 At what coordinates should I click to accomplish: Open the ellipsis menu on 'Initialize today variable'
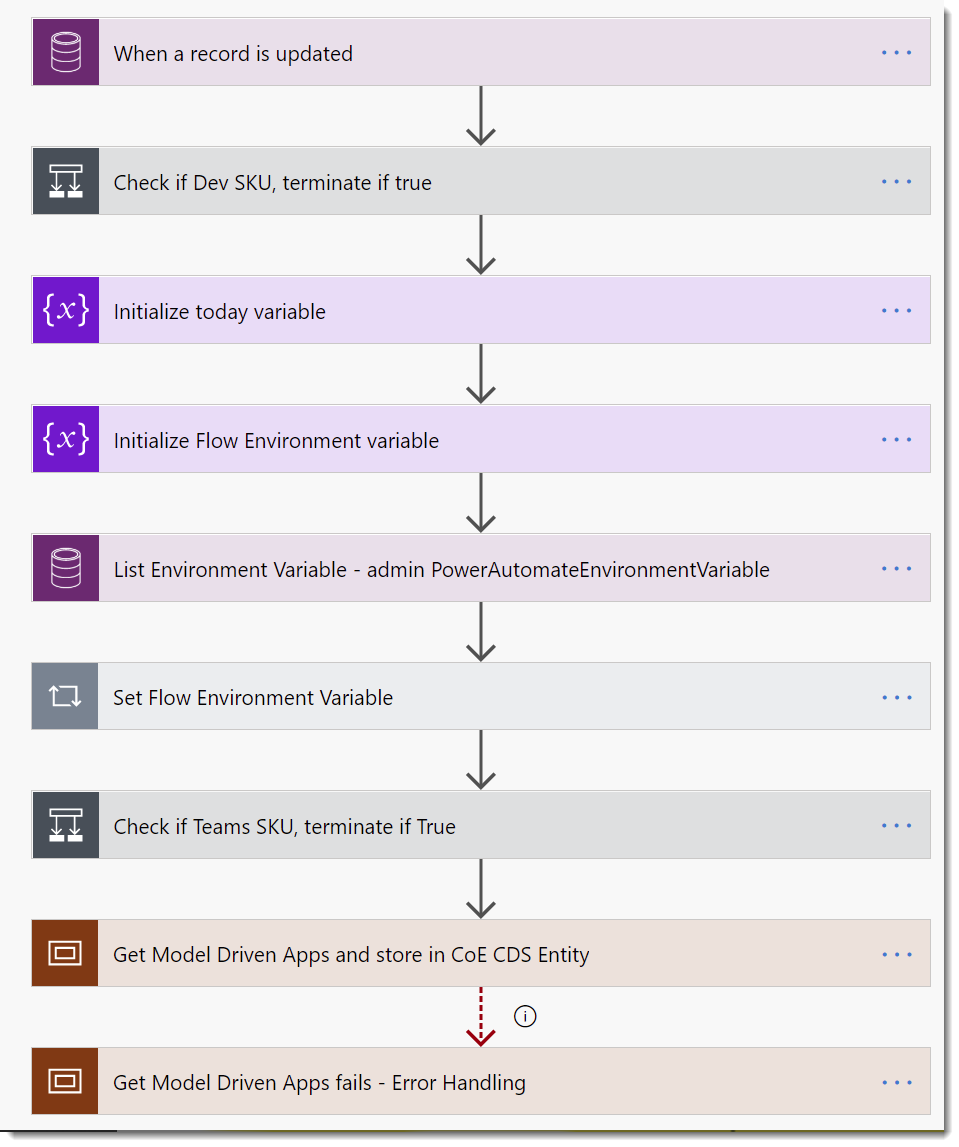pos(896,310)
